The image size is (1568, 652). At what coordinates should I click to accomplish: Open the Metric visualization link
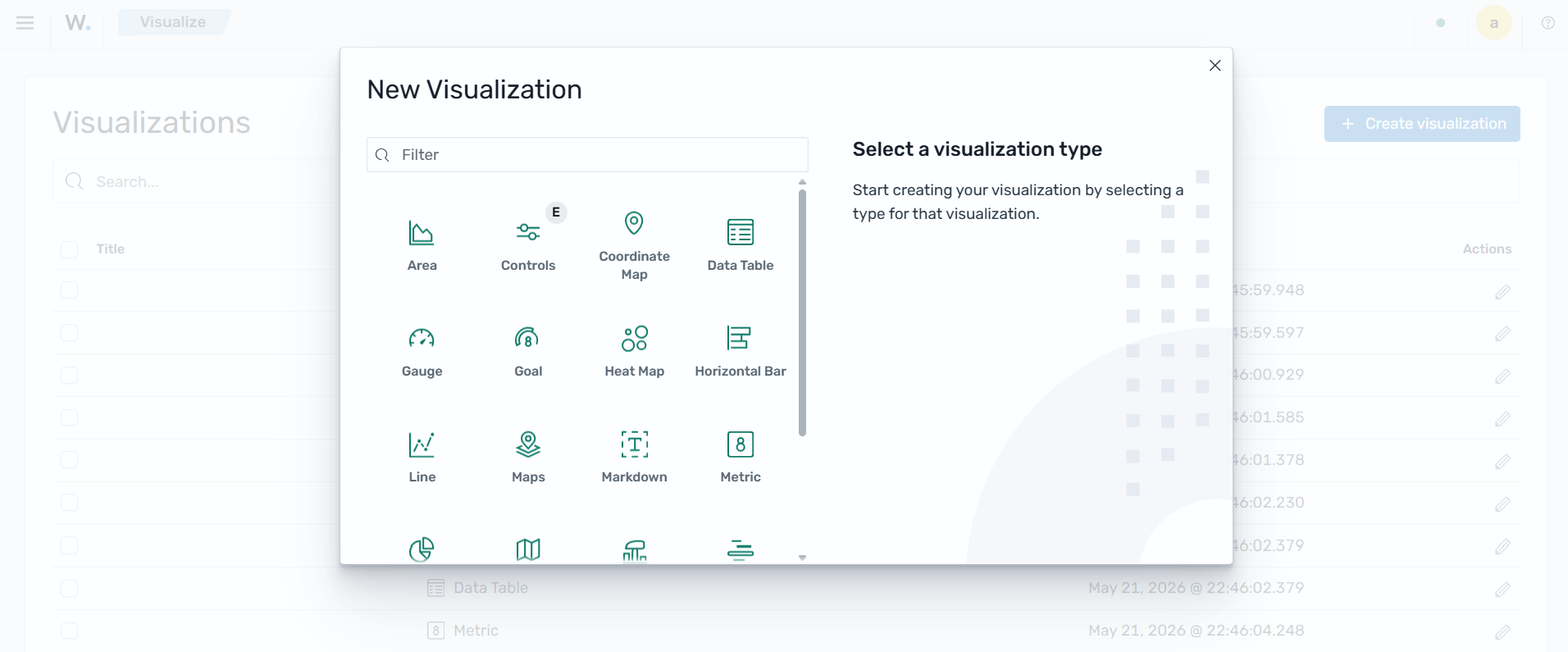pyautogui.click(x=476, y=631)
